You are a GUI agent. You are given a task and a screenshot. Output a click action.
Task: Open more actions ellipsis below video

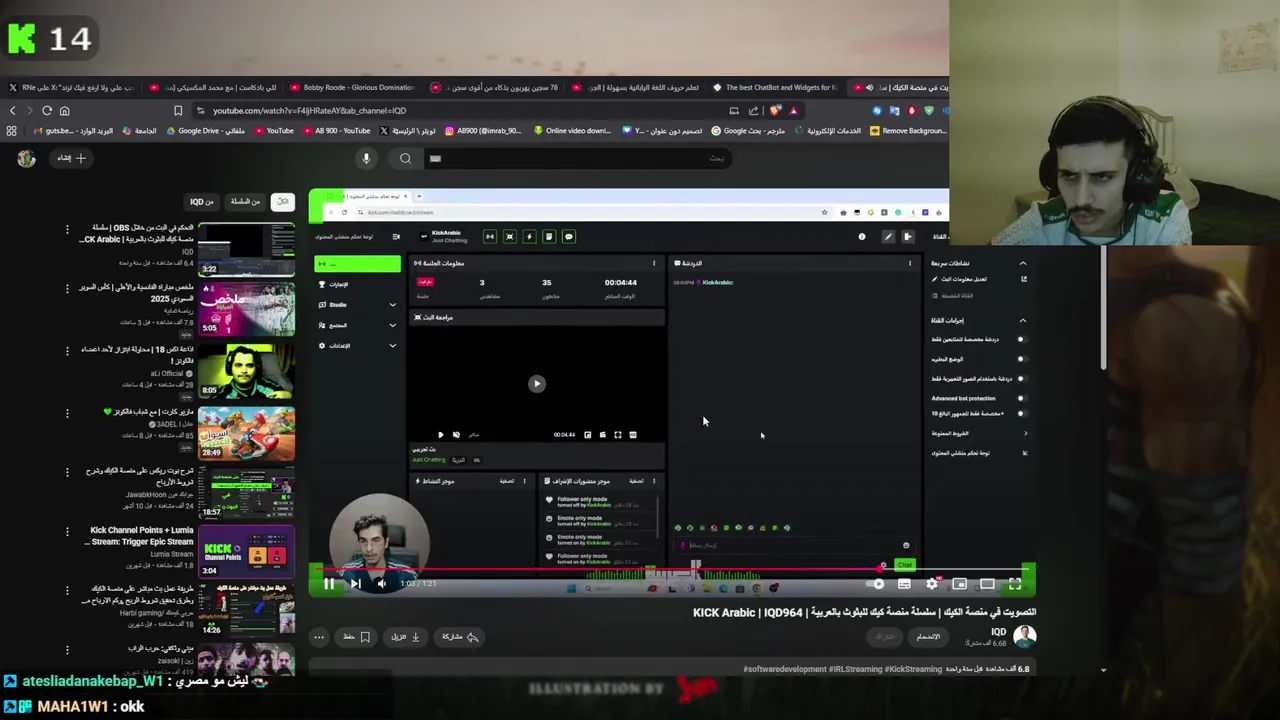[x=319, y=636]
